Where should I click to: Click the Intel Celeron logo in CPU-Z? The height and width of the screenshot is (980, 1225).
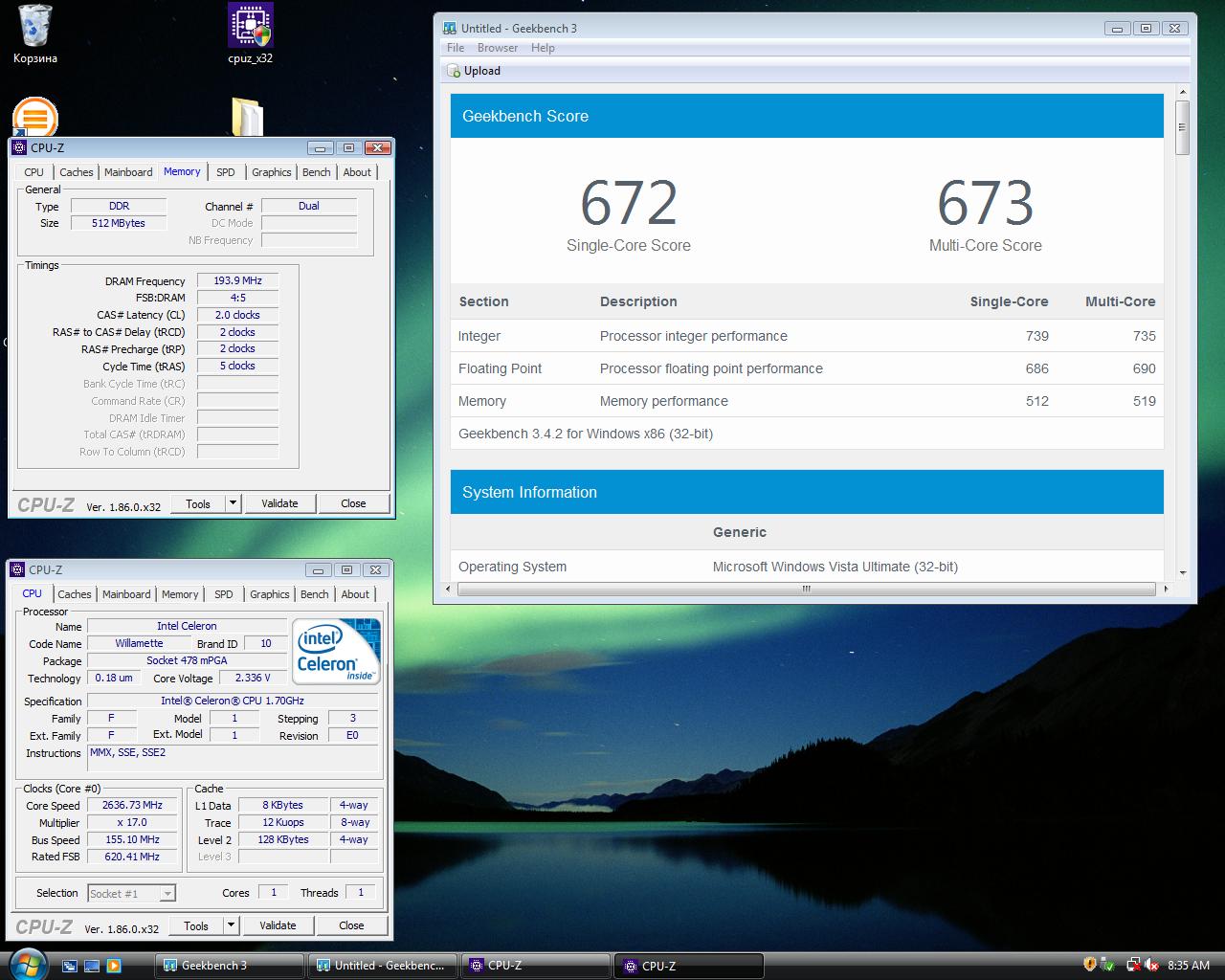(336, 651)
